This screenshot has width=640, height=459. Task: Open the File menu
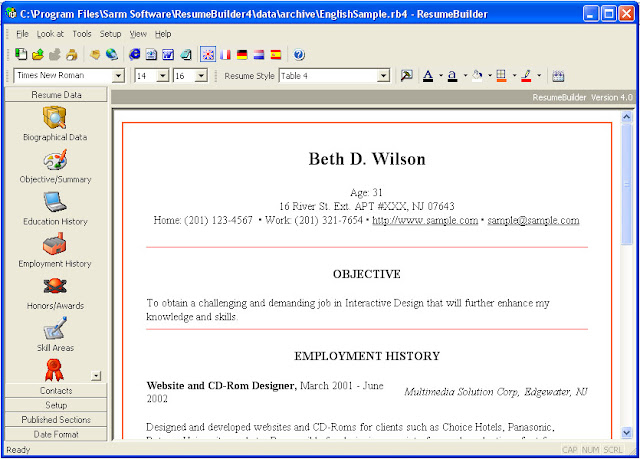pos(22,34)
